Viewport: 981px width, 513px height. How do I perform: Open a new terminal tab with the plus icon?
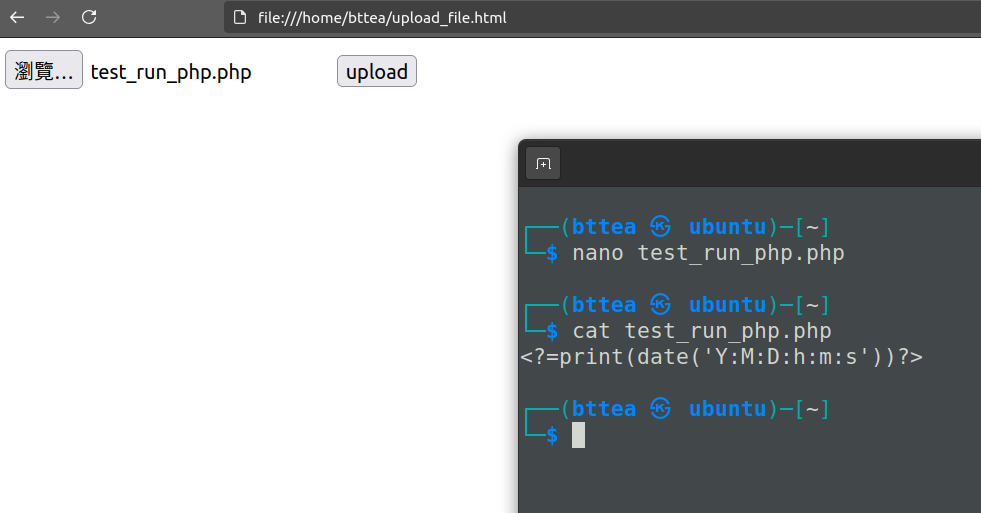(543, 164)
